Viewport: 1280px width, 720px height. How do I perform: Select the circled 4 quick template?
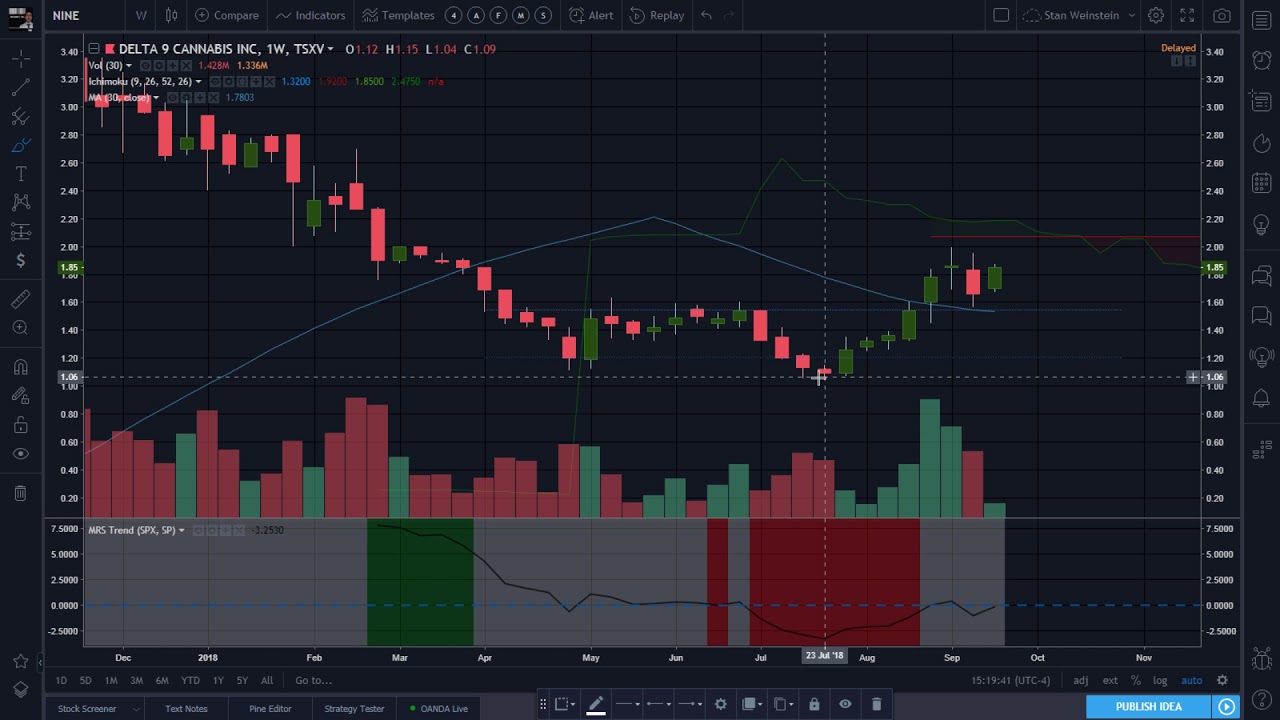(x=454, y=15)
